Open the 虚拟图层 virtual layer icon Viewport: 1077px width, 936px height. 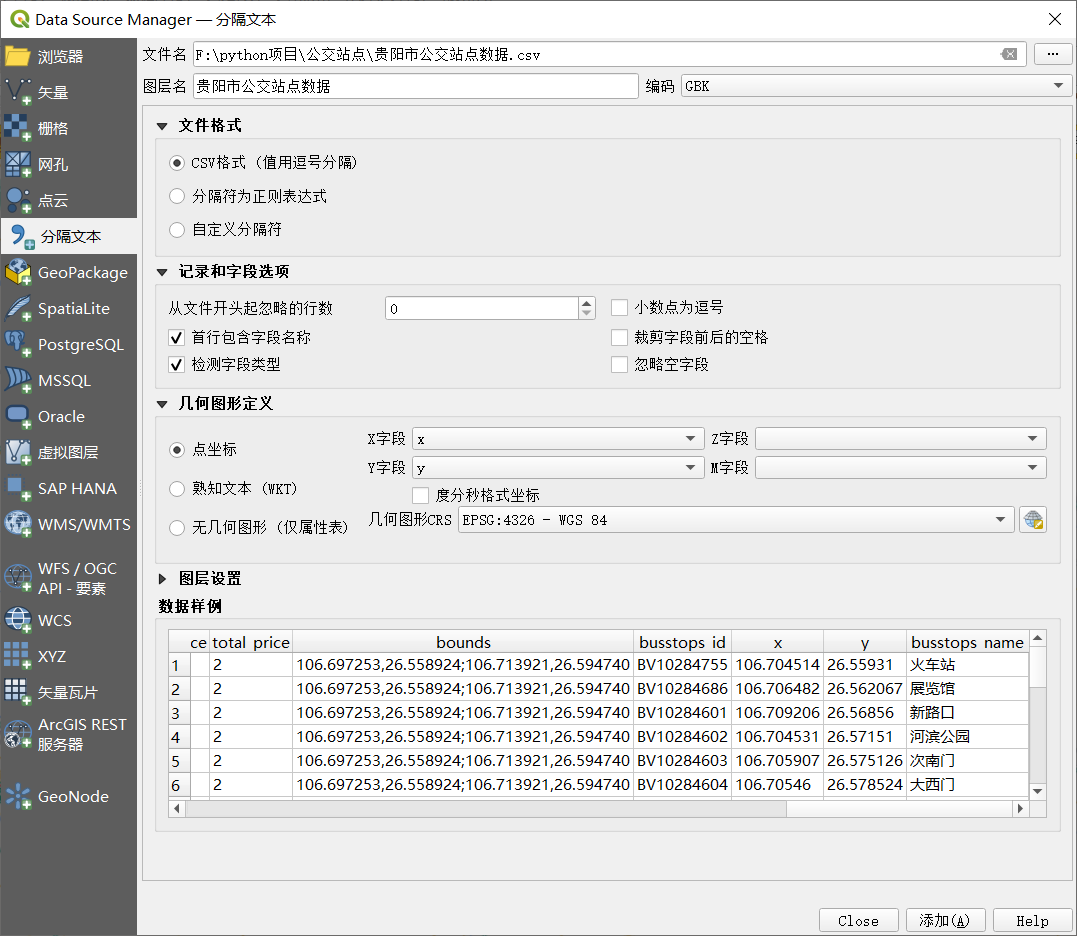coord(18,453)
